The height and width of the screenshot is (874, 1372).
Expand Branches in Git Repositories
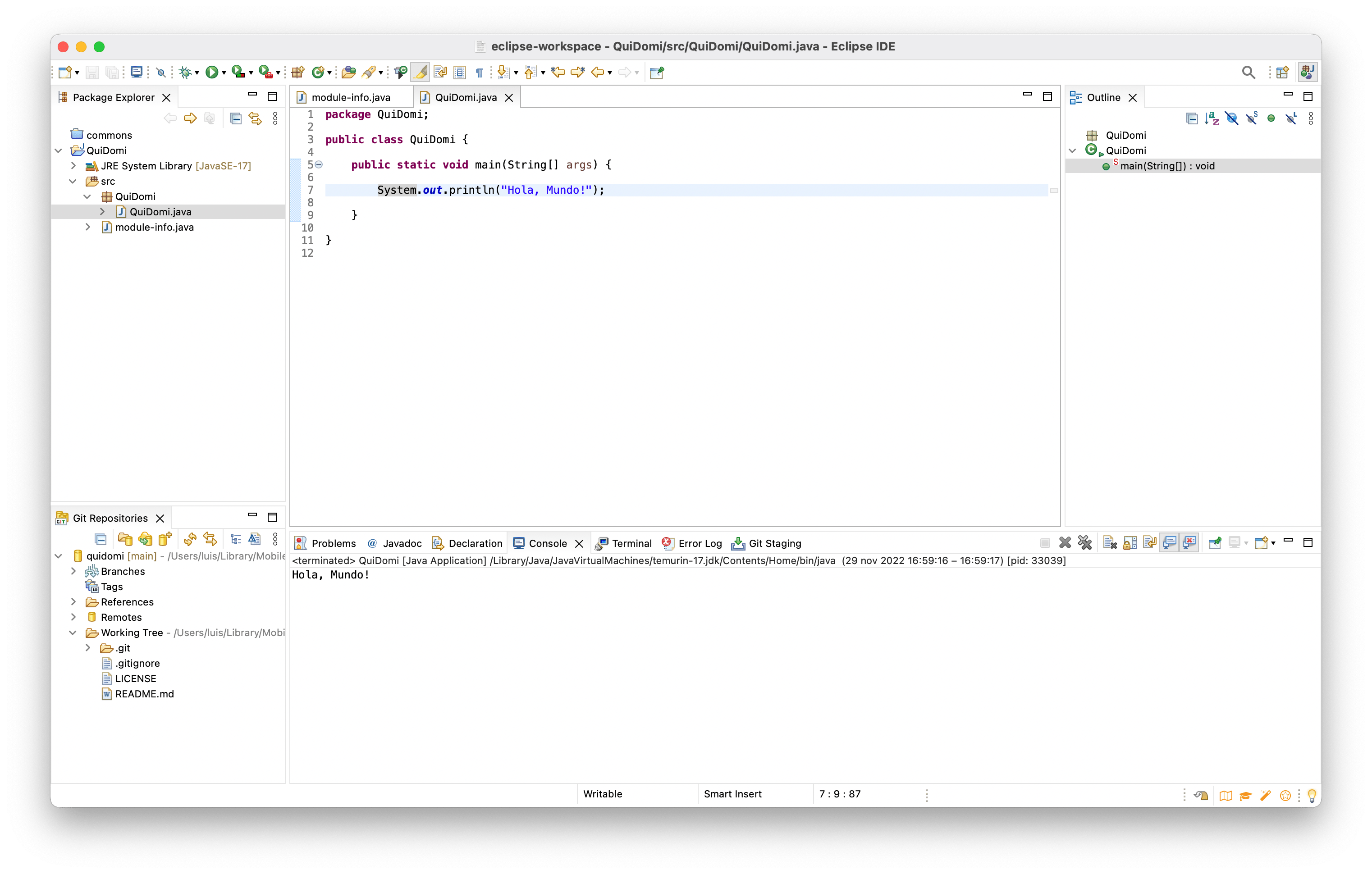click(x=73, y=571)
